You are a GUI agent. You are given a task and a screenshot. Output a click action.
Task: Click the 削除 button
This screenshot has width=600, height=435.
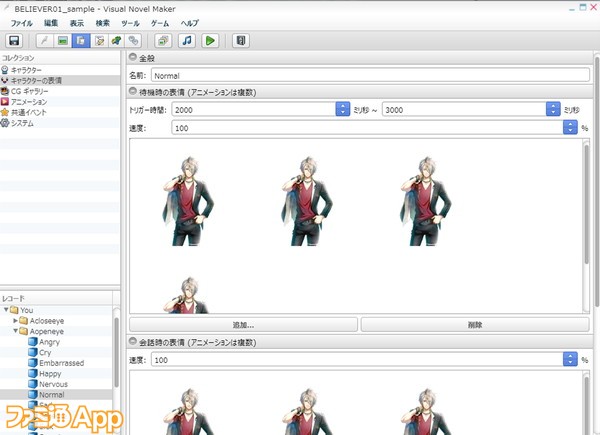(475, 325)
